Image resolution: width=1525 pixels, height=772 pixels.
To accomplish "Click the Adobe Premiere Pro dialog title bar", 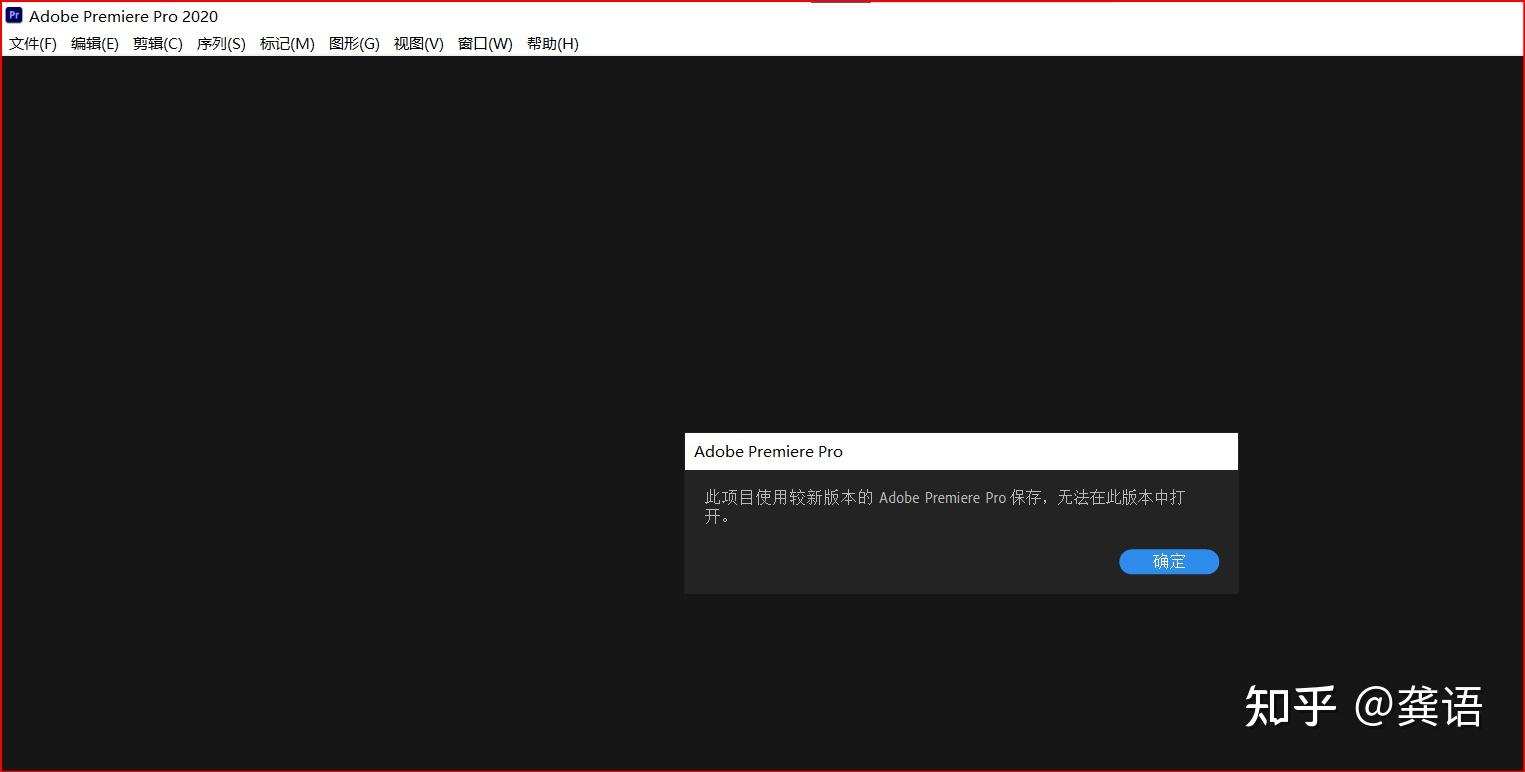I will pos(961,452).
